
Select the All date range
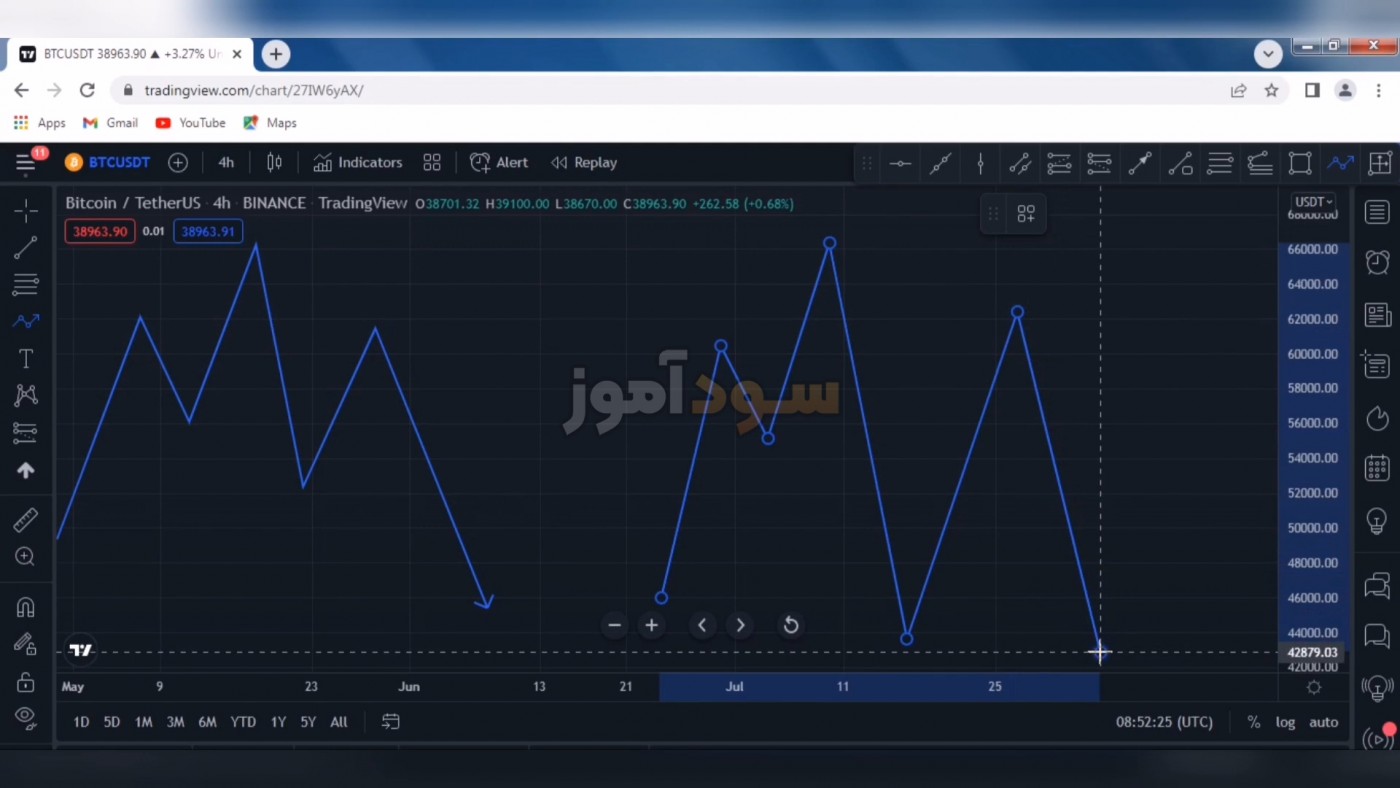point(339,722)
